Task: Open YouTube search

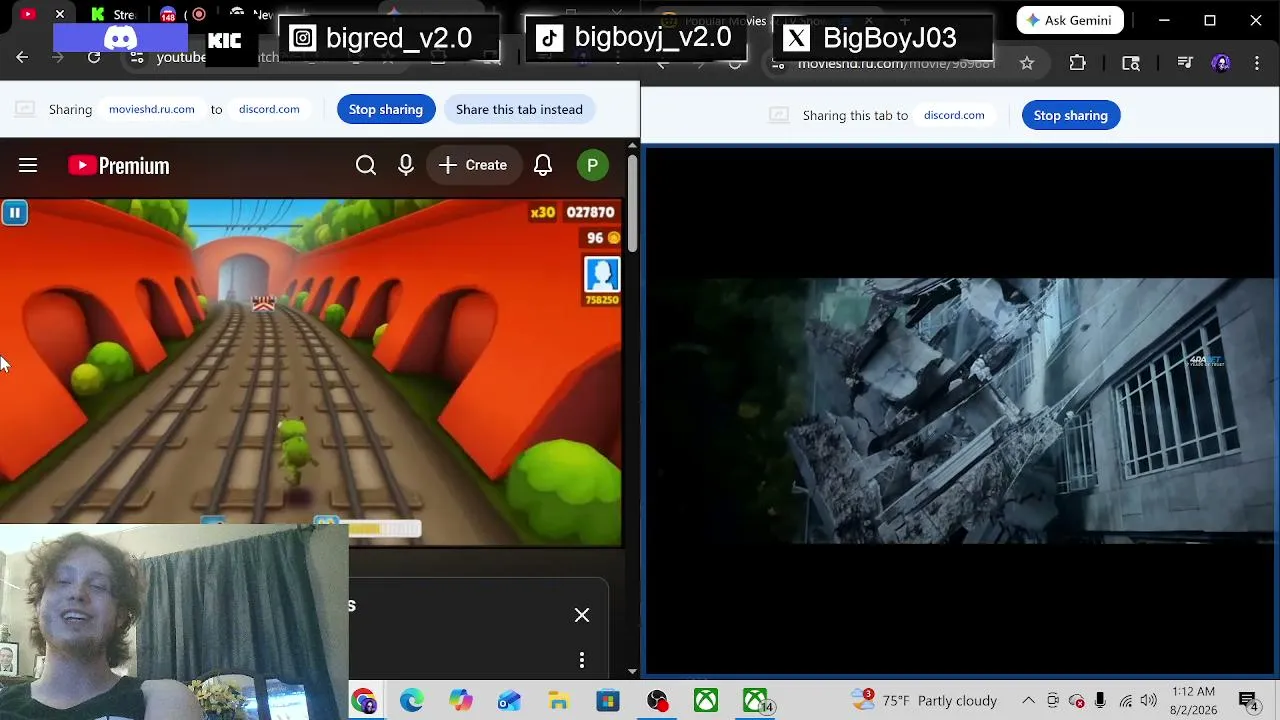Action: (x=366, y=165)
